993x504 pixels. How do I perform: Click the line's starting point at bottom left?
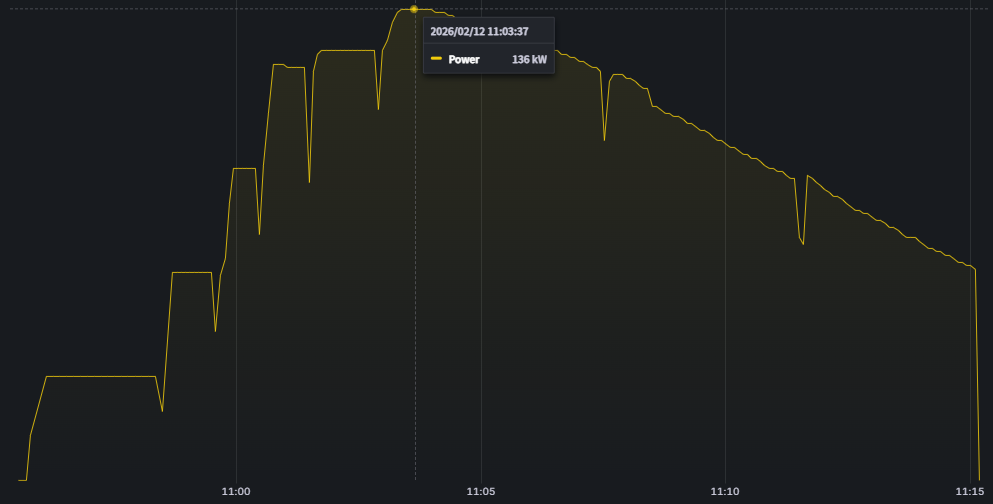click(x=20, y=480)
